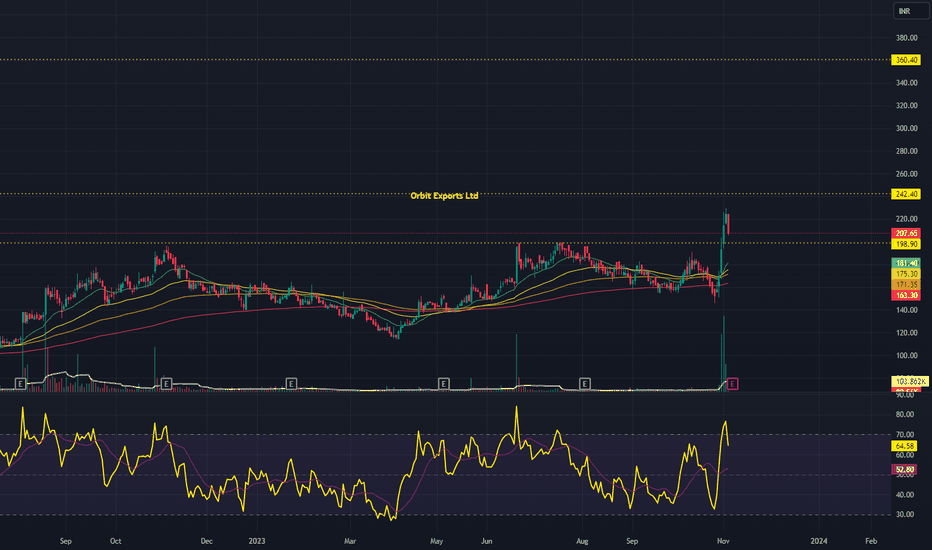Click the 260.00 price axis tick
932x550 pixels.
(906, 174)
